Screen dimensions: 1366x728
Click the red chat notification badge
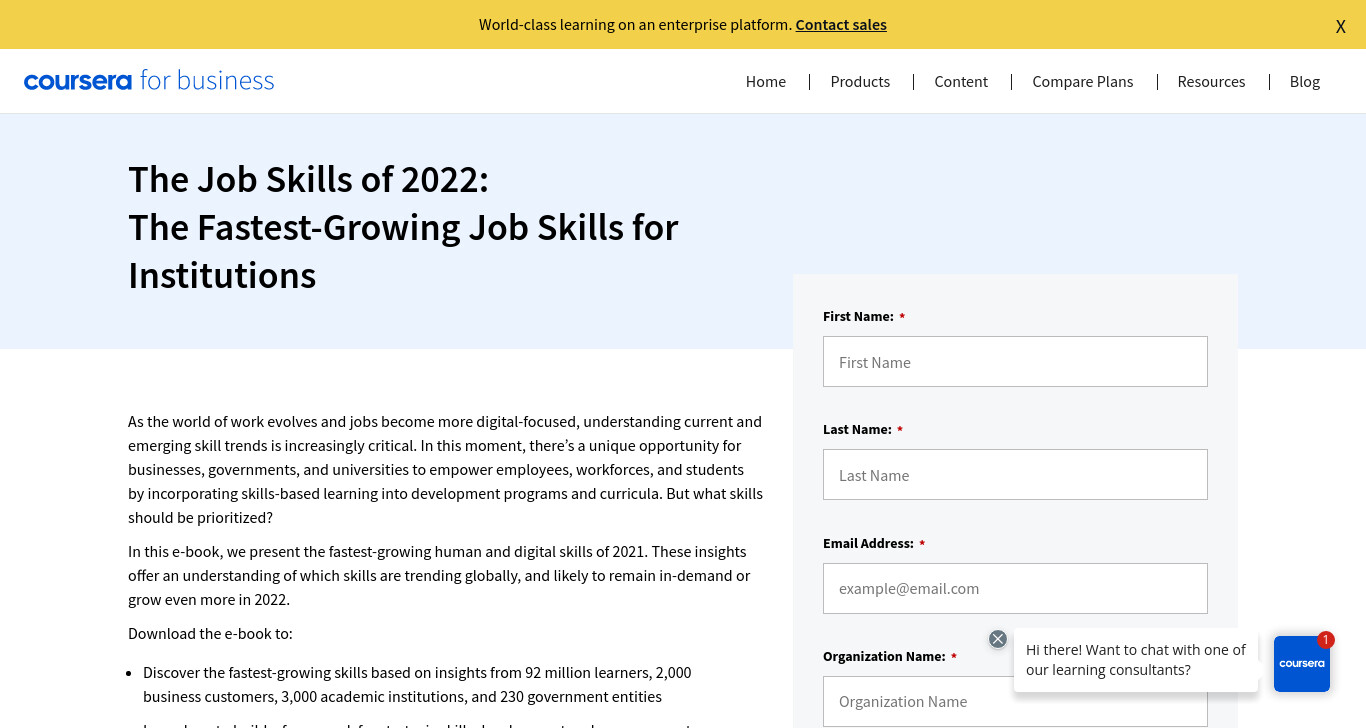click(1326, 640)
